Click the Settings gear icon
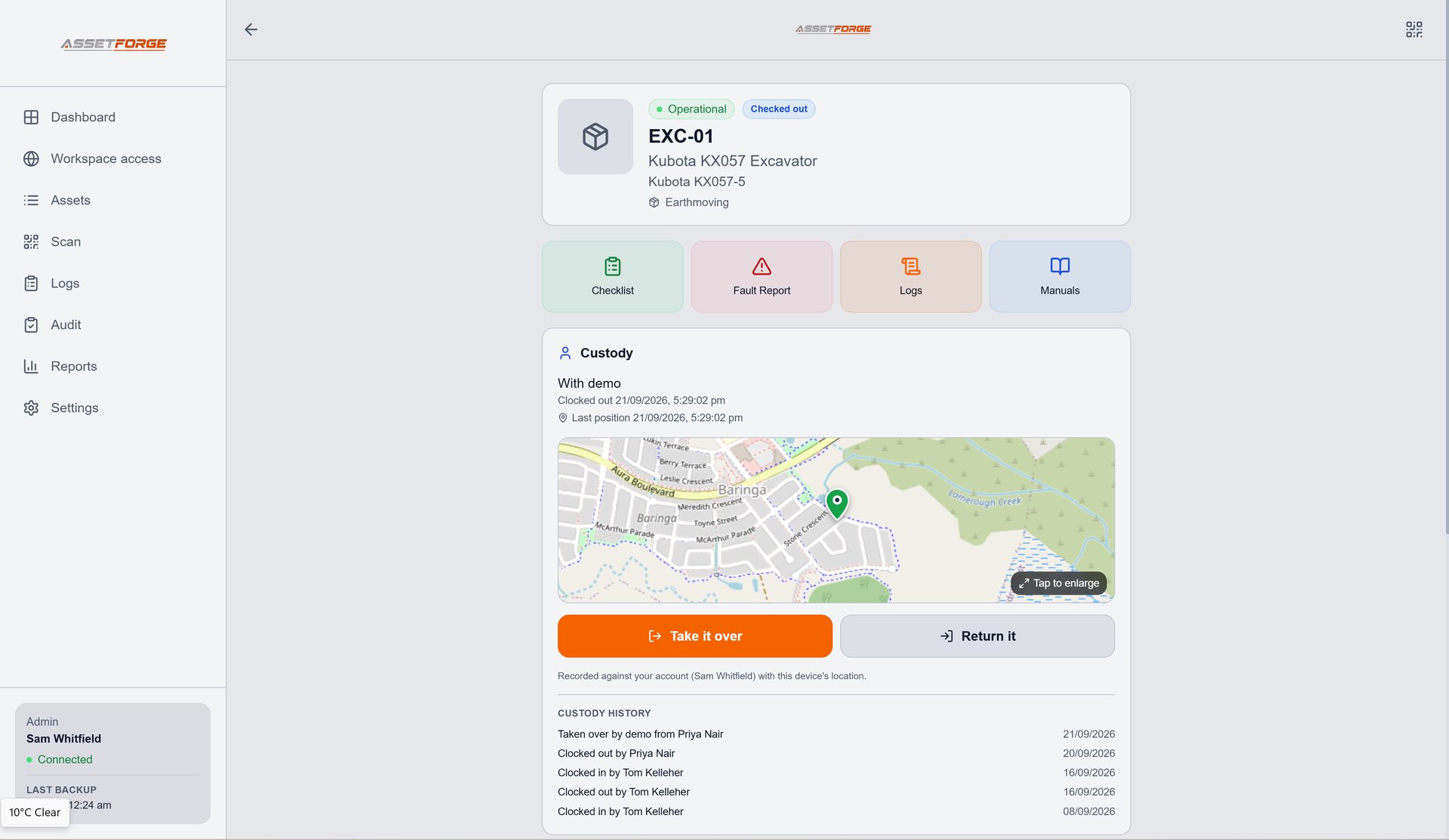The image size is (1449, 840). tap(31, 408)
